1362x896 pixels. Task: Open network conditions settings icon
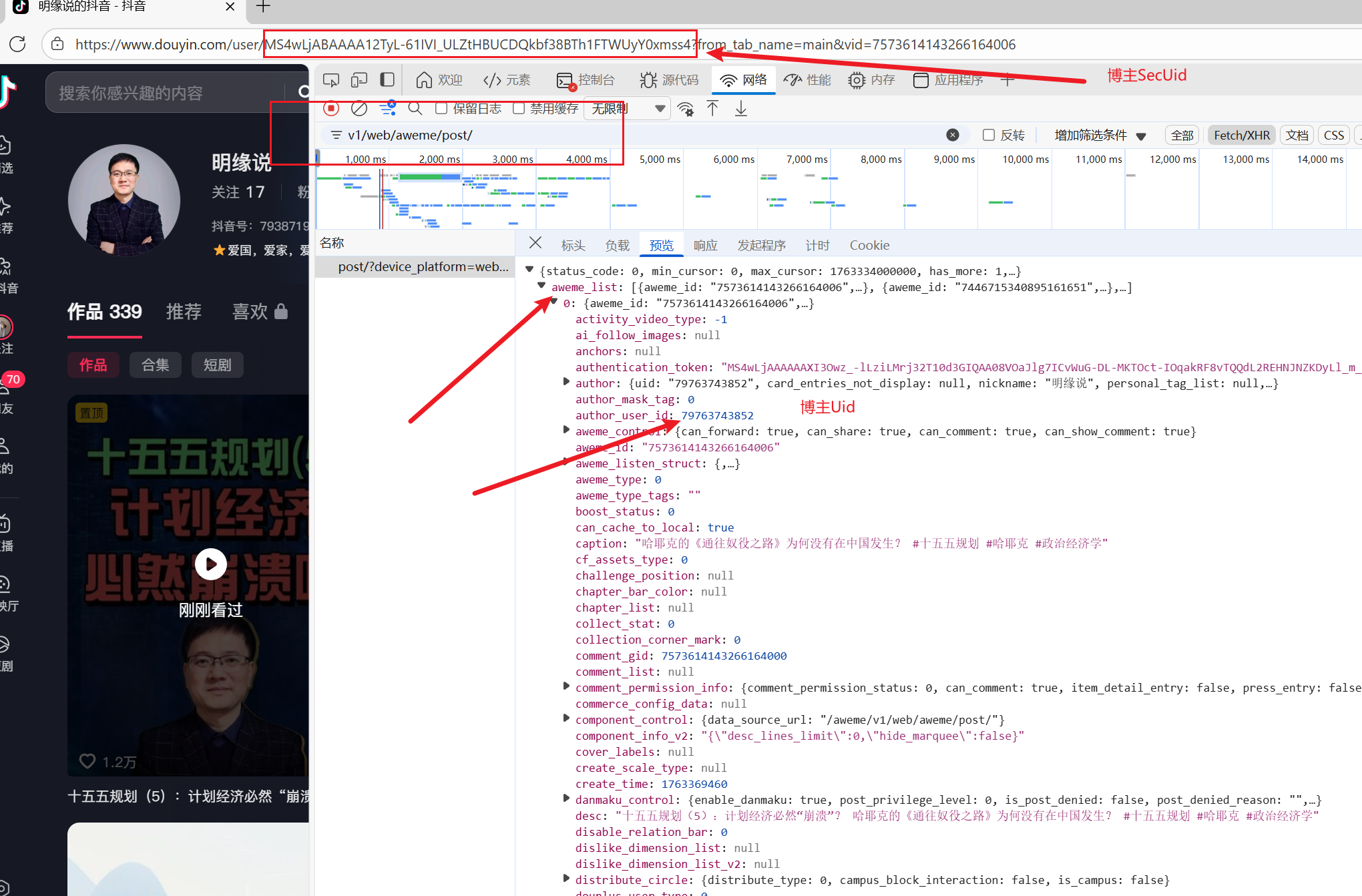[686, 108]
